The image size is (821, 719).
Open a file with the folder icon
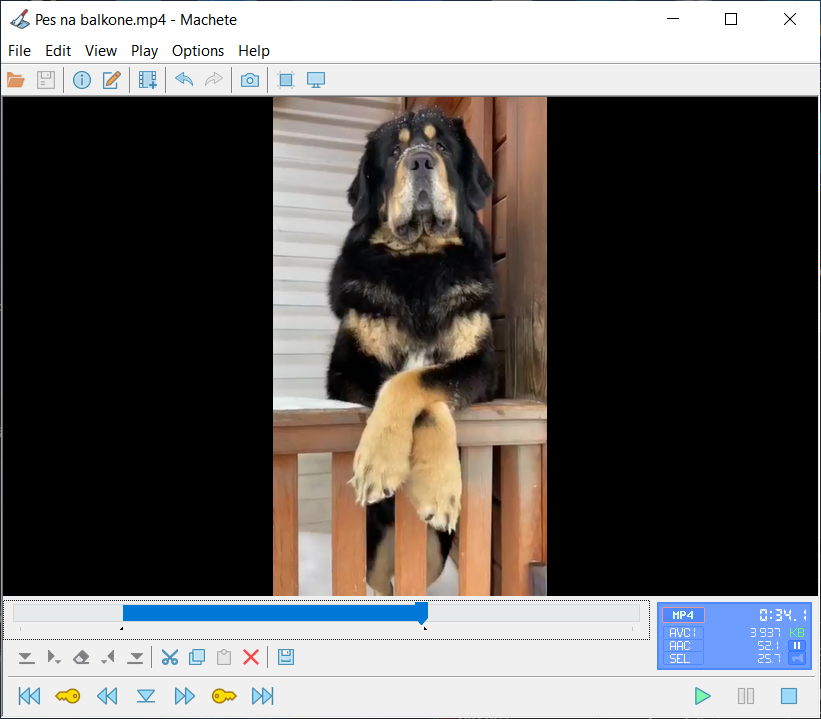coord(16,80)
